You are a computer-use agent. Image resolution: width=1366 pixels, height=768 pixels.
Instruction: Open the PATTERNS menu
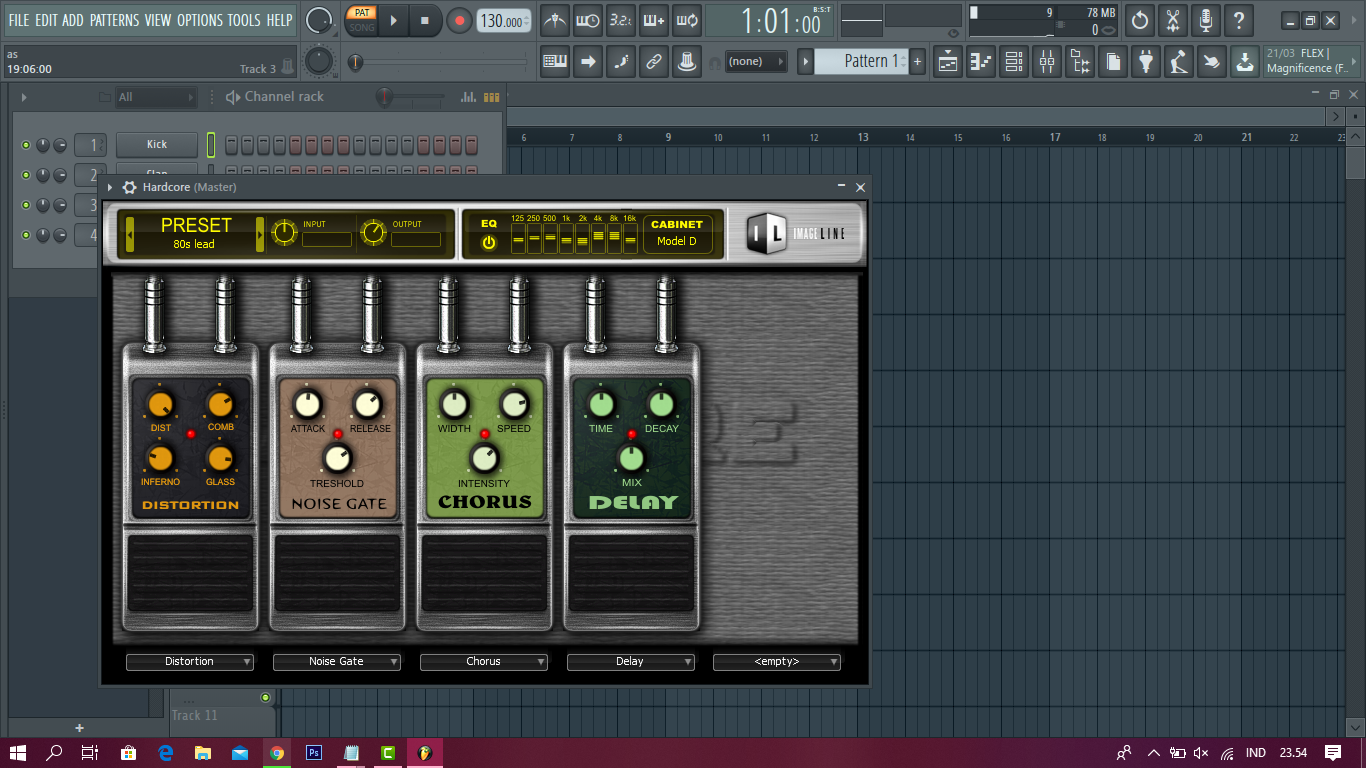pyautogui.click(x=114, y=20)
